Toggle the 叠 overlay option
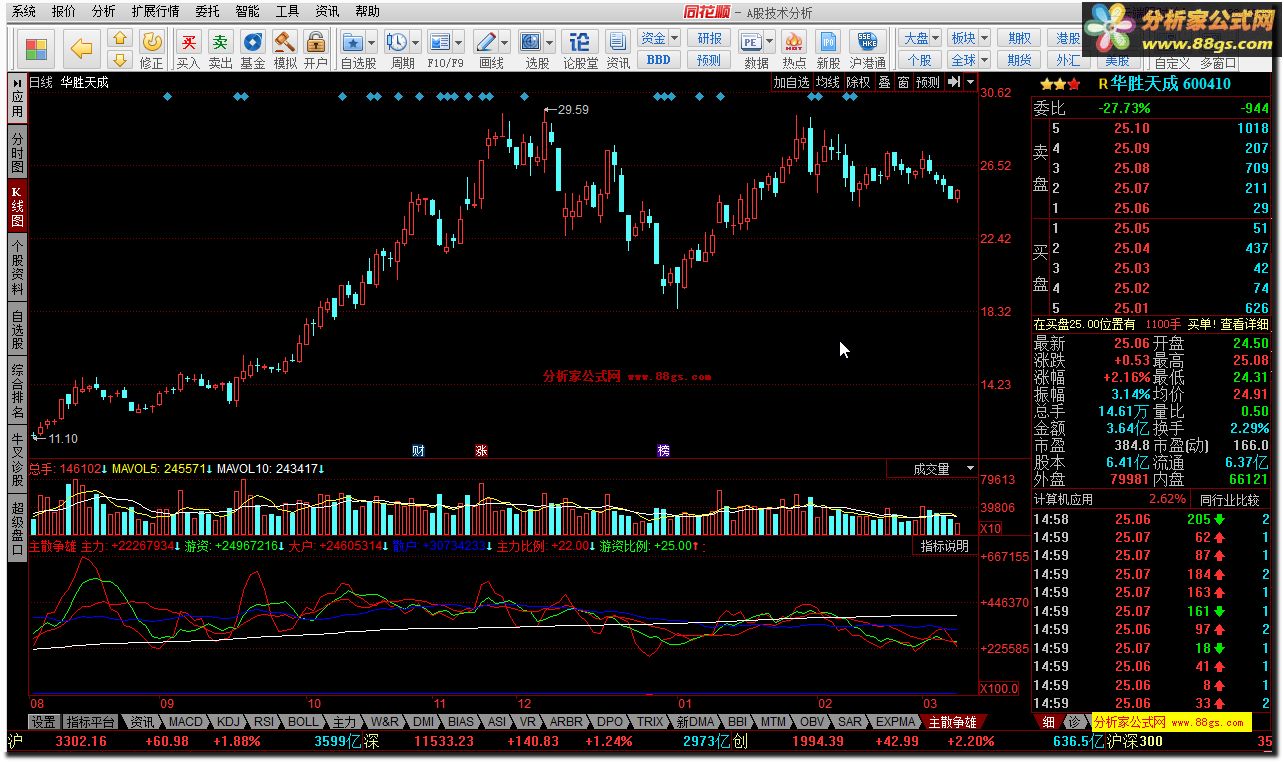The height and width of the screenshot is (762, 1284). (x=884, y=83)
